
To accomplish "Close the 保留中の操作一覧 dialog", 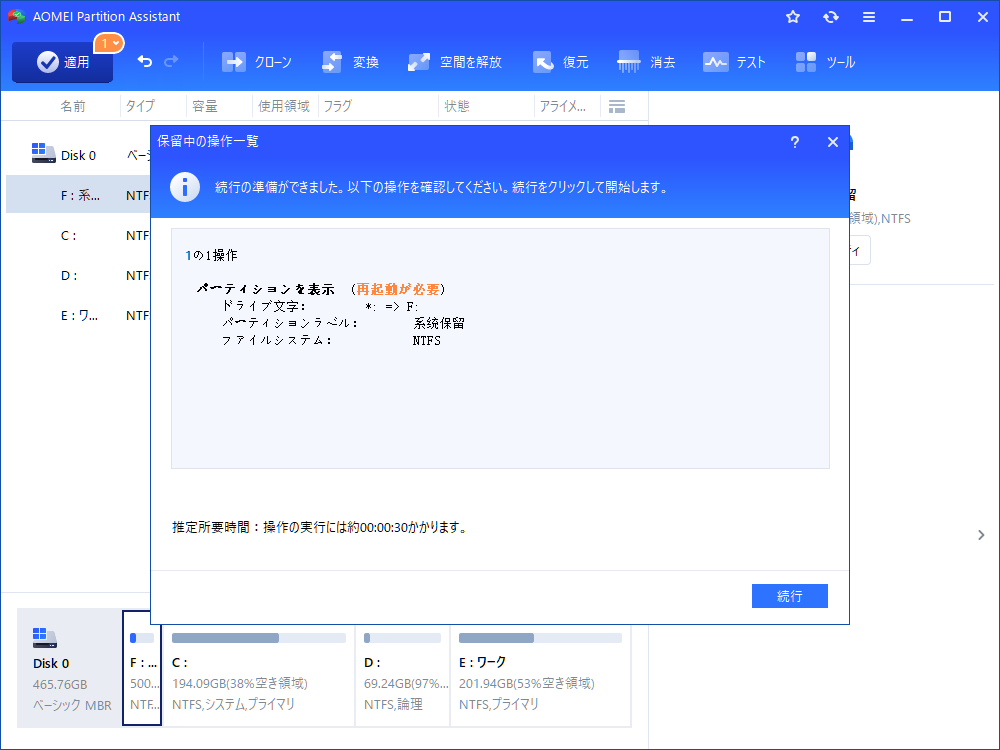I will coord(832,142).
